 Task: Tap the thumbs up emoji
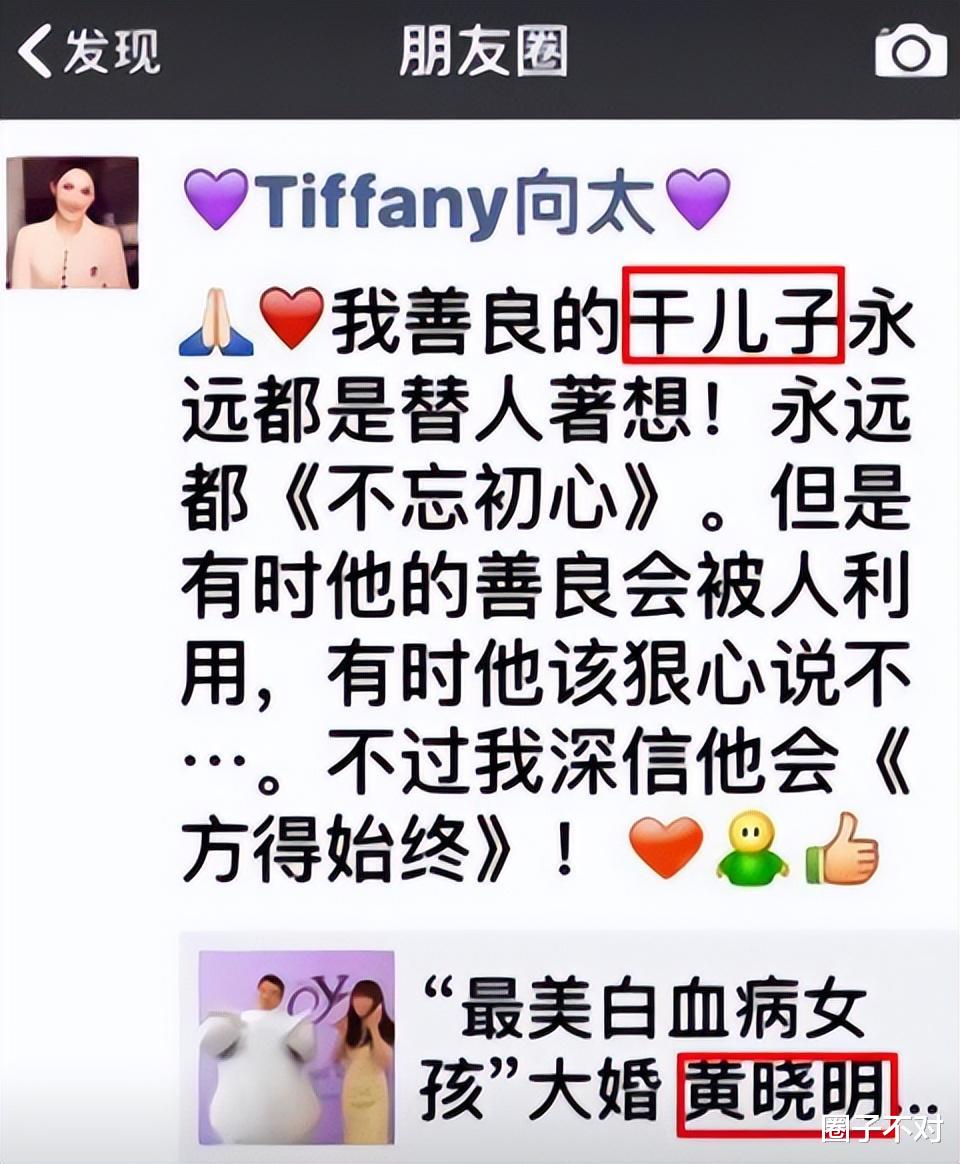click(843, 846)
